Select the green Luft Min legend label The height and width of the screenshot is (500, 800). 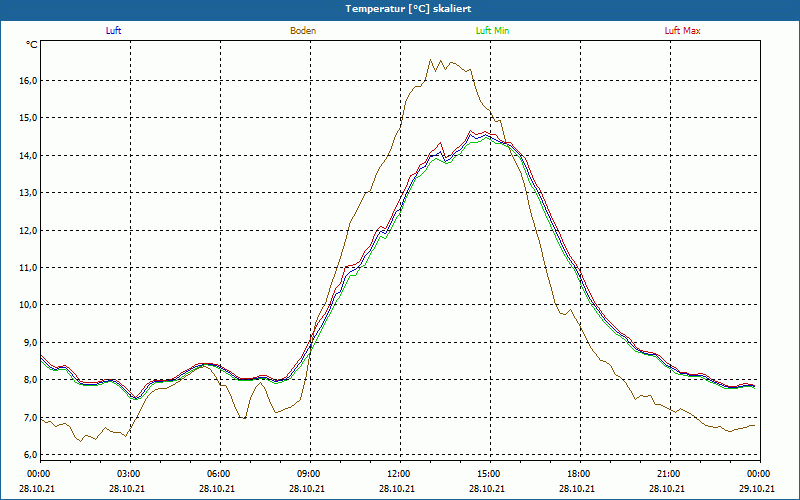coord(492,31)
